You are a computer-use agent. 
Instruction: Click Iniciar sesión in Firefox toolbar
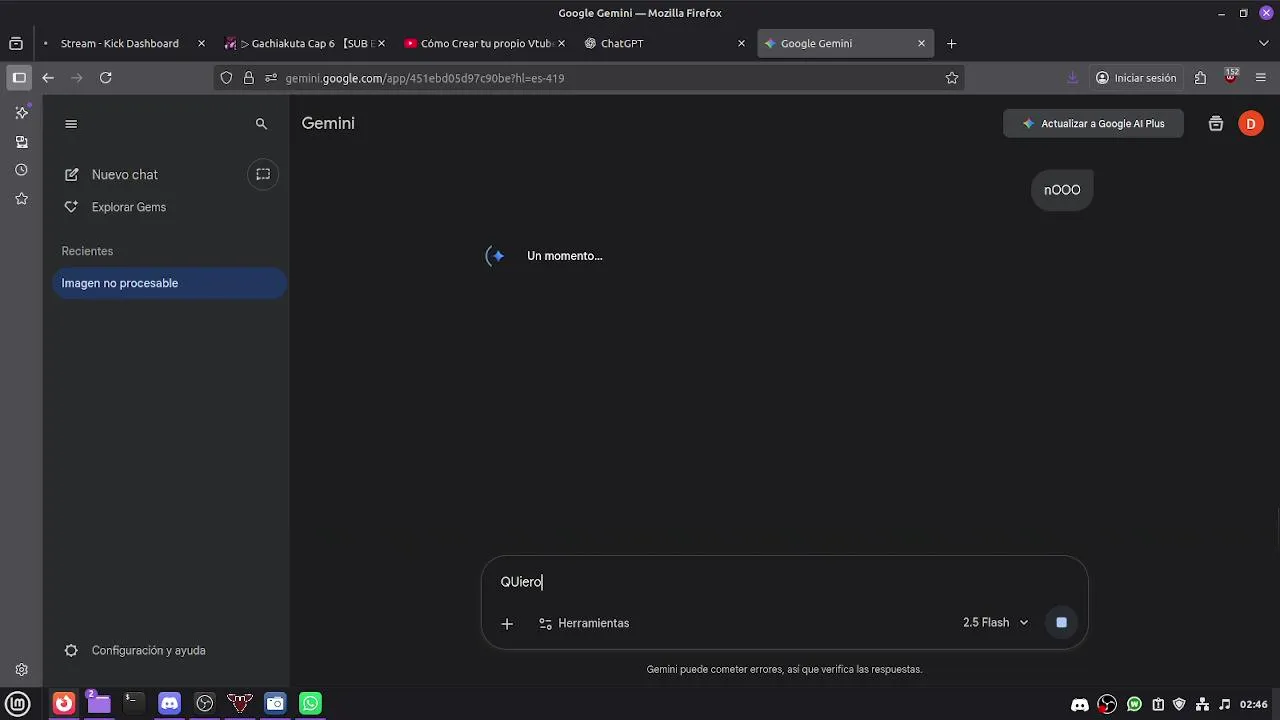click(1136, 77)
